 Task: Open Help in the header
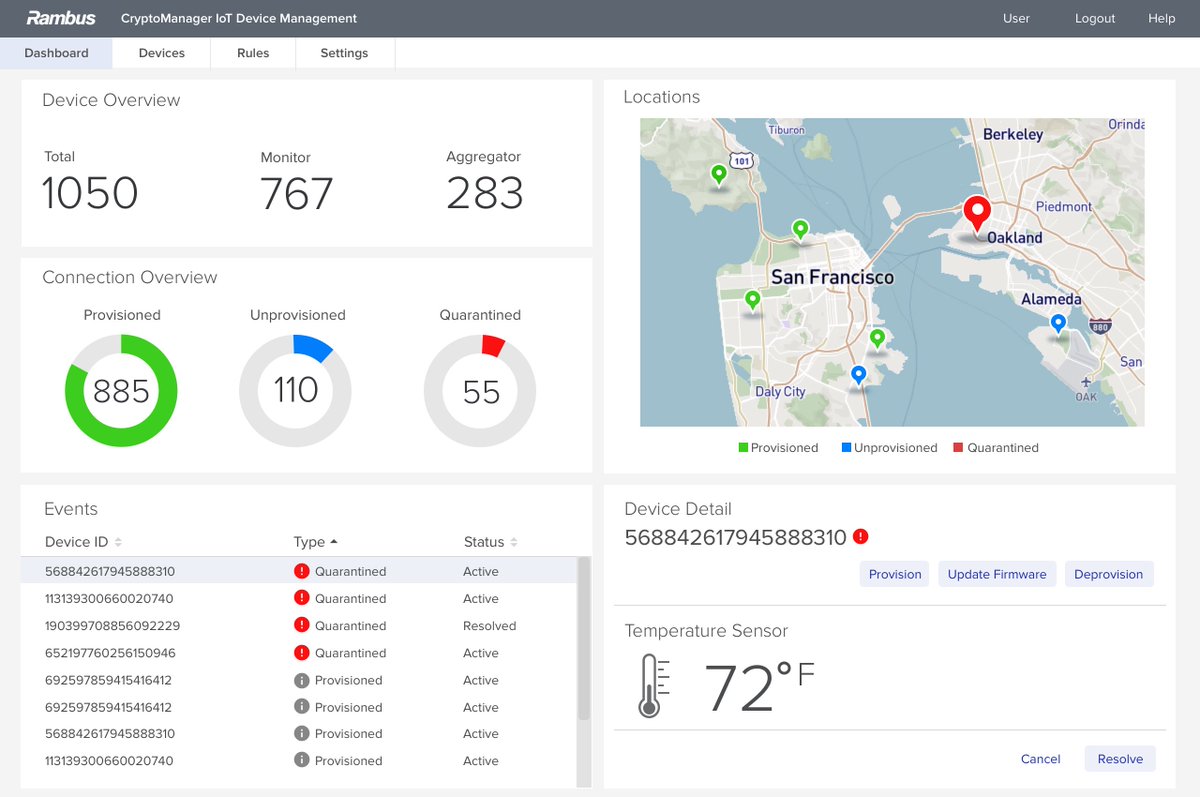[x=1162, y=18]
